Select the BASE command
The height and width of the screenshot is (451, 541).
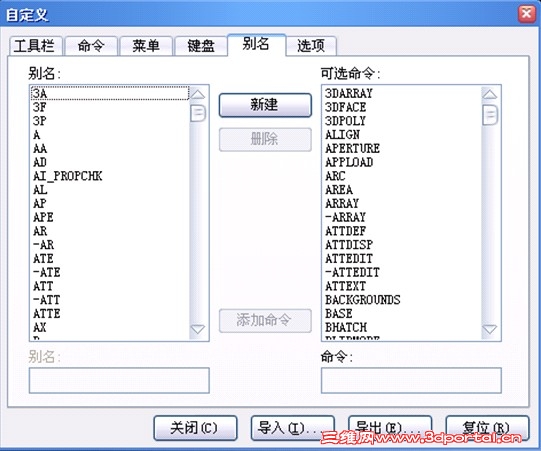coord(402,314)
